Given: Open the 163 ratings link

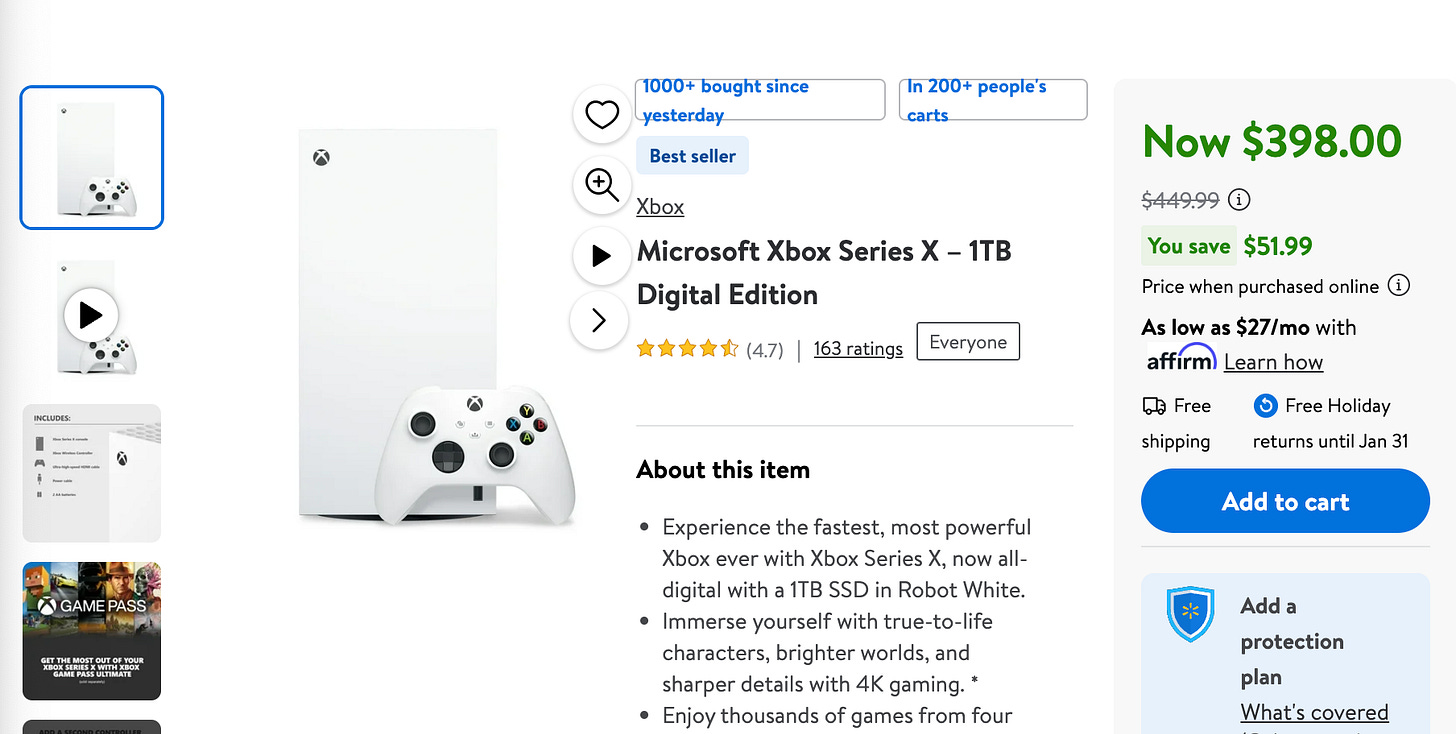Looking at the screenshot, I should pos(858,348).
